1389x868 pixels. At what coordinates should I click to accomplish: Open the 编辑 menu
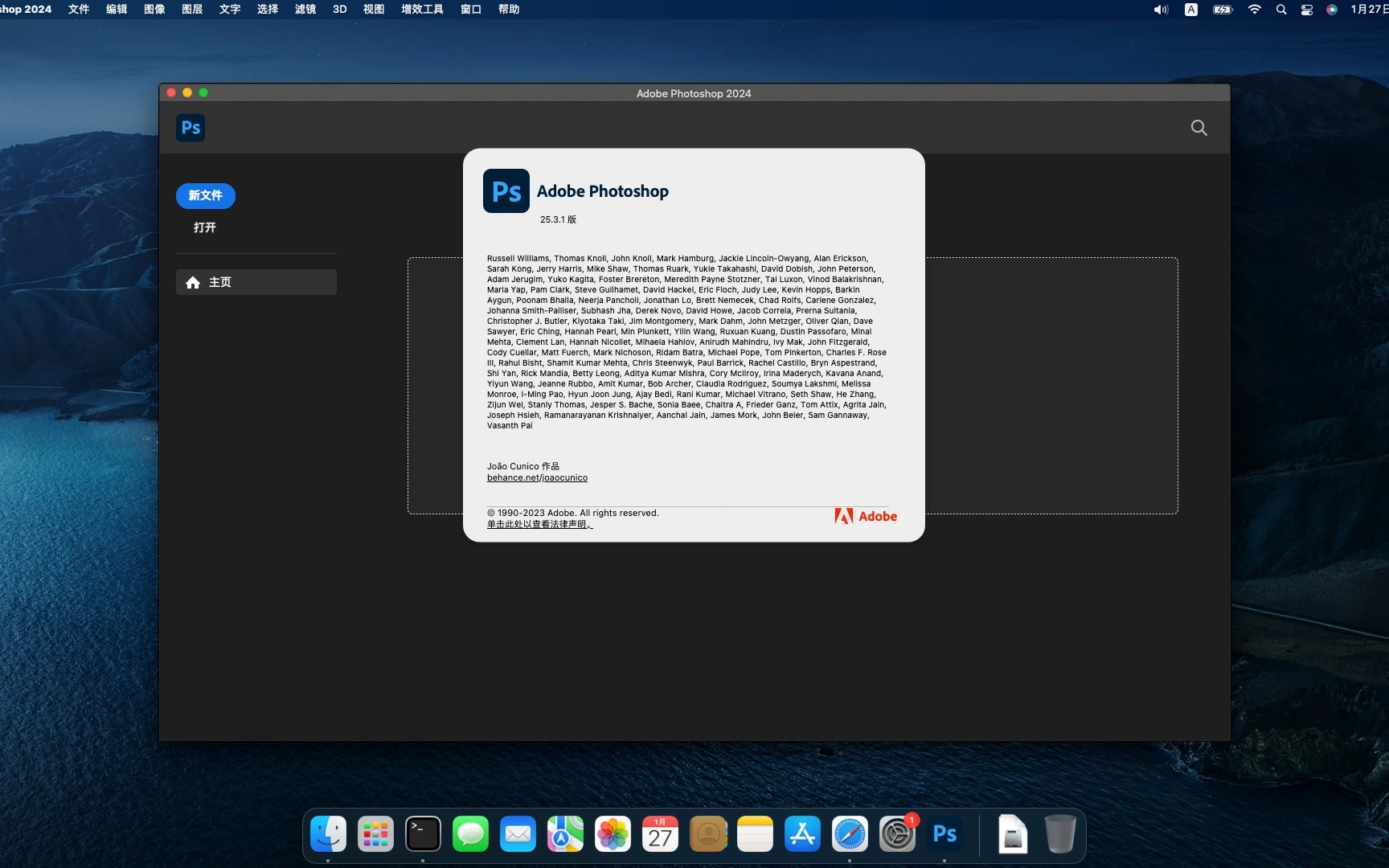click(x=117, y=10)
